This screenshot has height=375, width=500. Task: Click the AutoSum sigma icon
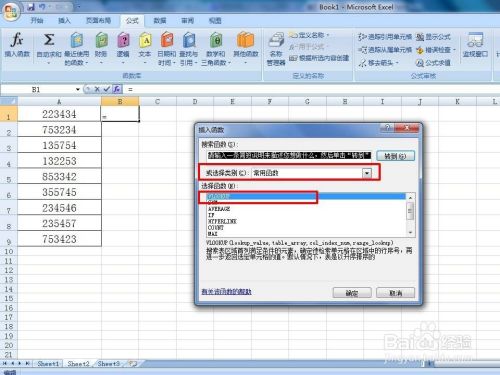(49, 41)
